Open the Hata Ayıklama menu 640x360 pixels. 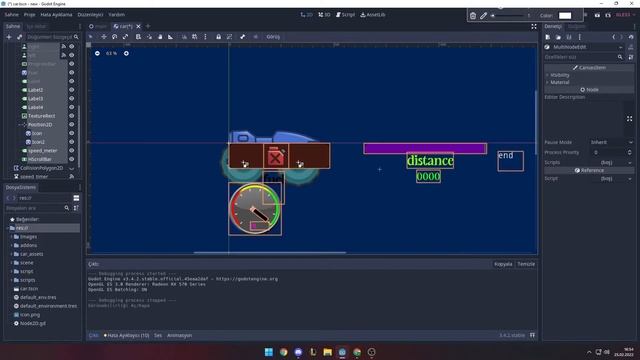click(56, 15)
